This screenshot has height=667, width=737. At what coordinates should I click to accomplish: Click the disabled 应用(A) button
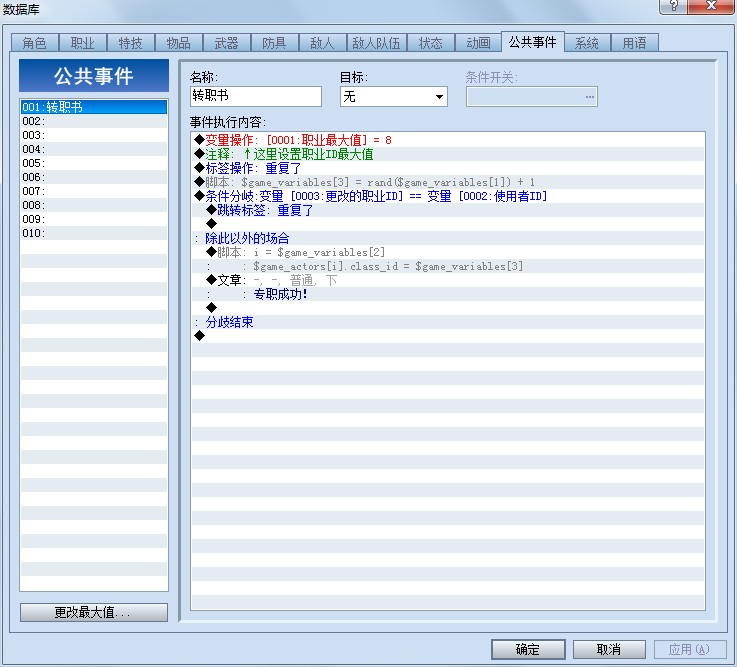click(x=690, y=649)
